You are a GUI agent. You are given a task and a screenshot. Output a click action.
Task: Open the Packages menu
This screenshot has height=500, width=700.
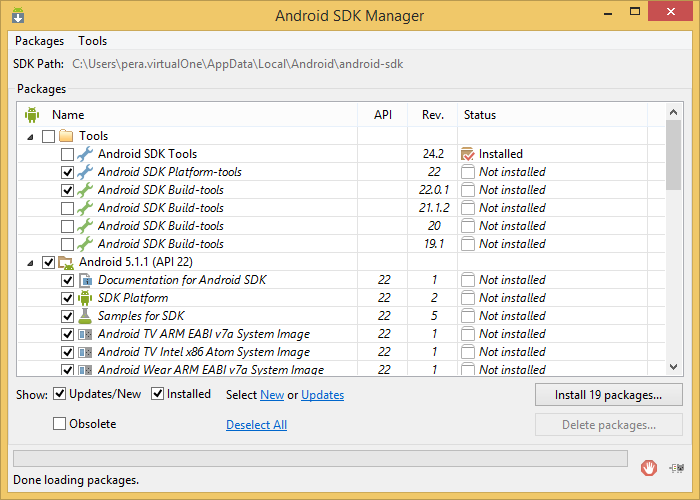tap(39, 41)
